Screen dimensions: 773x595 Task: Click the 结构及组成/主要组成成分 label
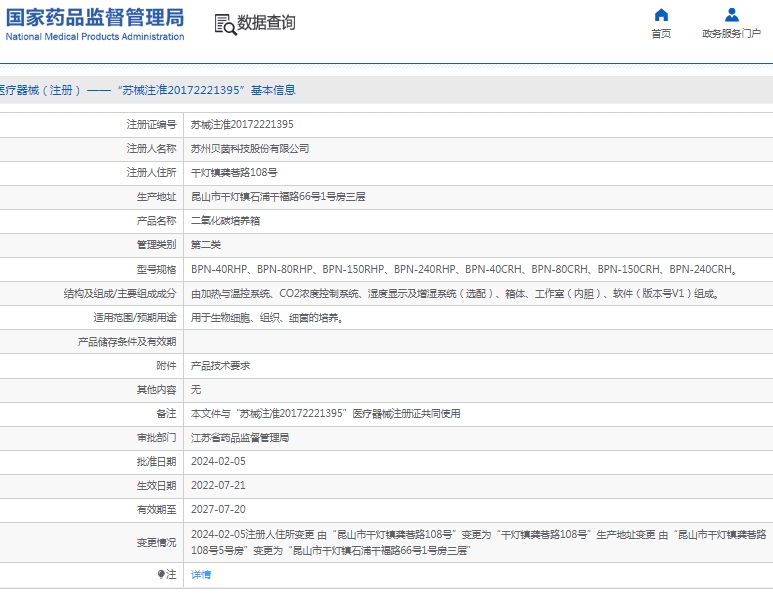120,293
